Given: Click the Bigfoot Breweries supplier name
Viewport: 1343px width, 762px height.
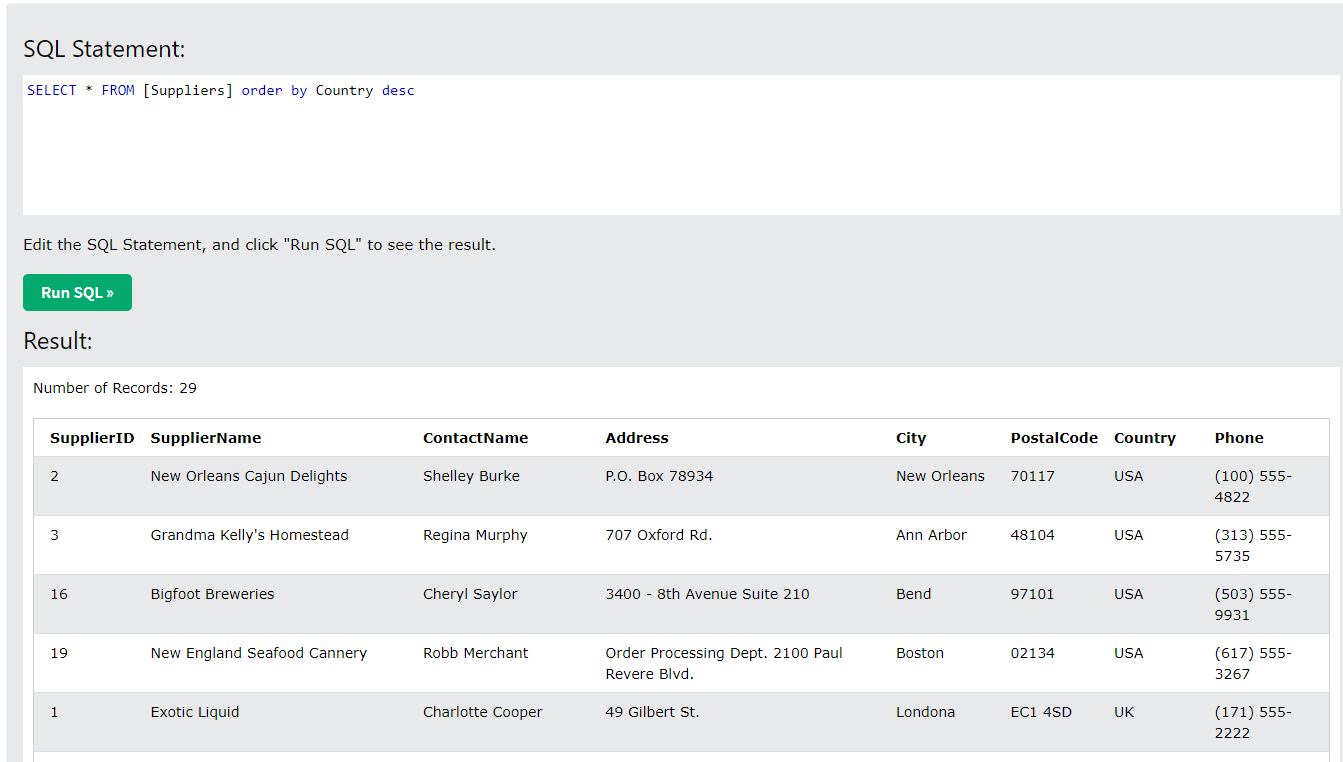Looking at the screenshot, I should (212, 594).
